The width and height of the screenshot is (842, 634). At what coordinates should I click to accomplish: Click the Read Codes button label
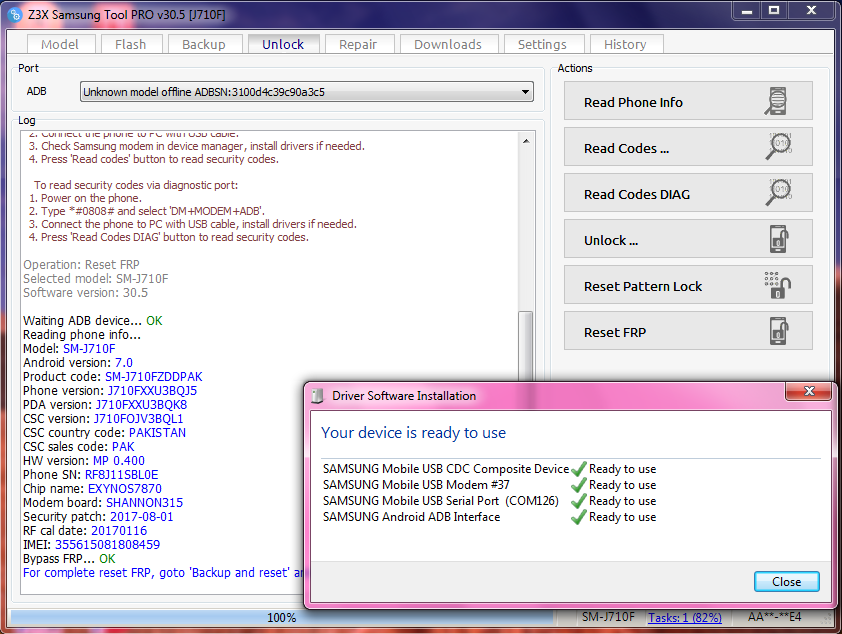pos(626,149)
